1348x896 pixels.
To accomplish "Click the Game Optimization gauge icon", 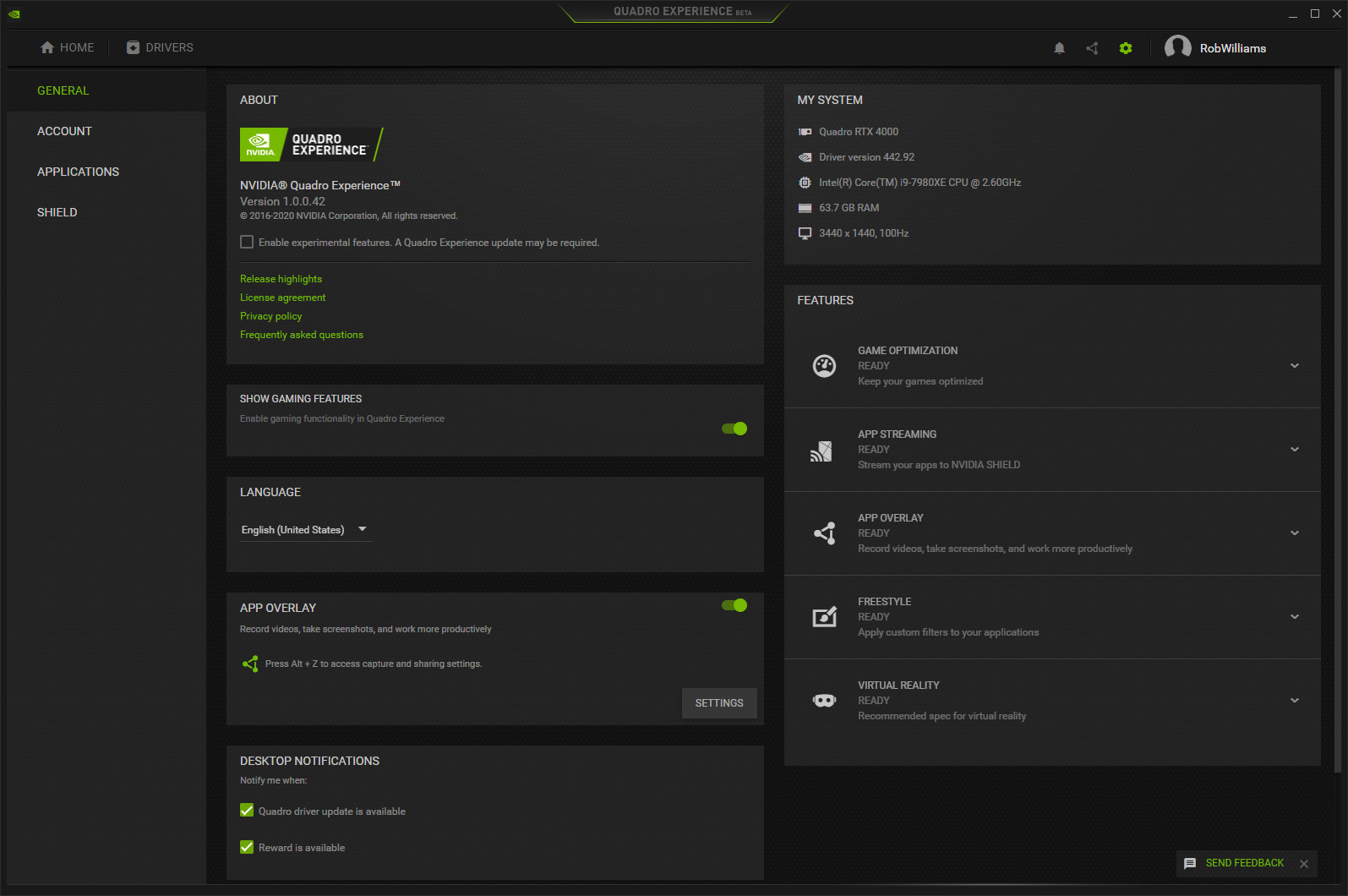I will [824, 365].
